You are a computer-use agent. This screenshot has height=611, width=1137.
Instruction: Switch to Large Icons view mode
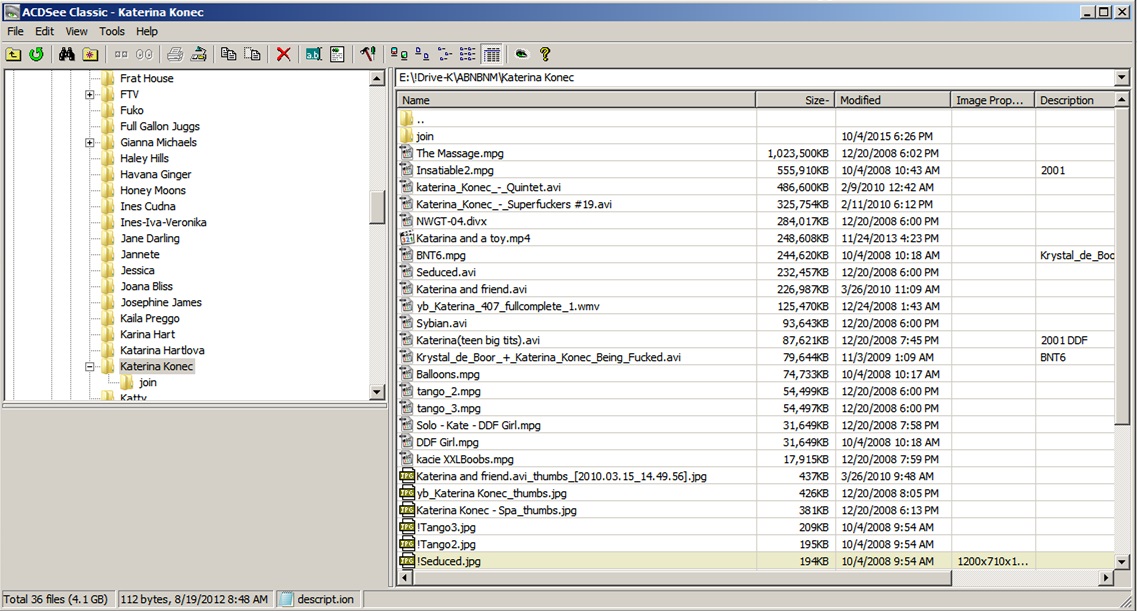click(x=398, y=54)
